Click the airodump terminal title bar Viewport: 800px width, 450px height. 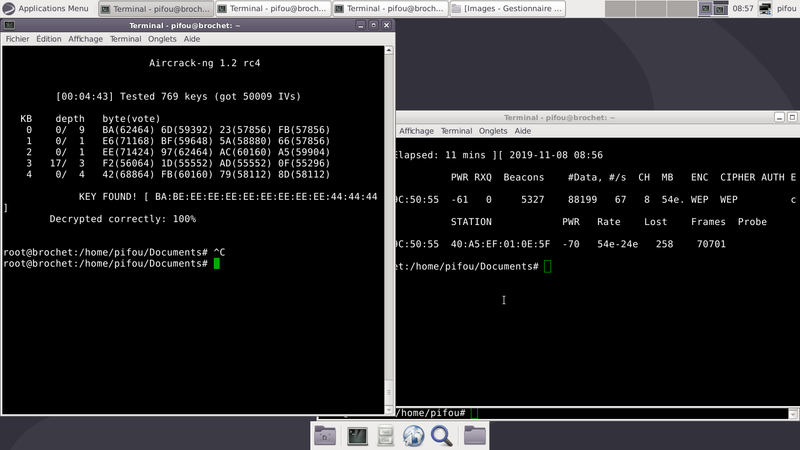559,117
